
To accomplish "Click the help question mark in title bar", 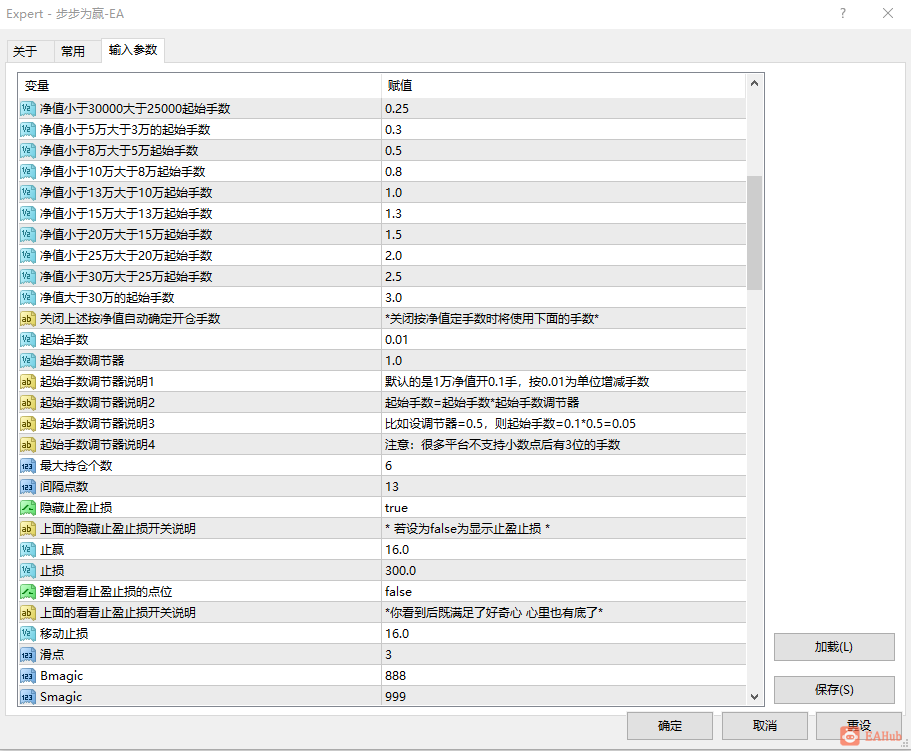I will pos(842,13).
